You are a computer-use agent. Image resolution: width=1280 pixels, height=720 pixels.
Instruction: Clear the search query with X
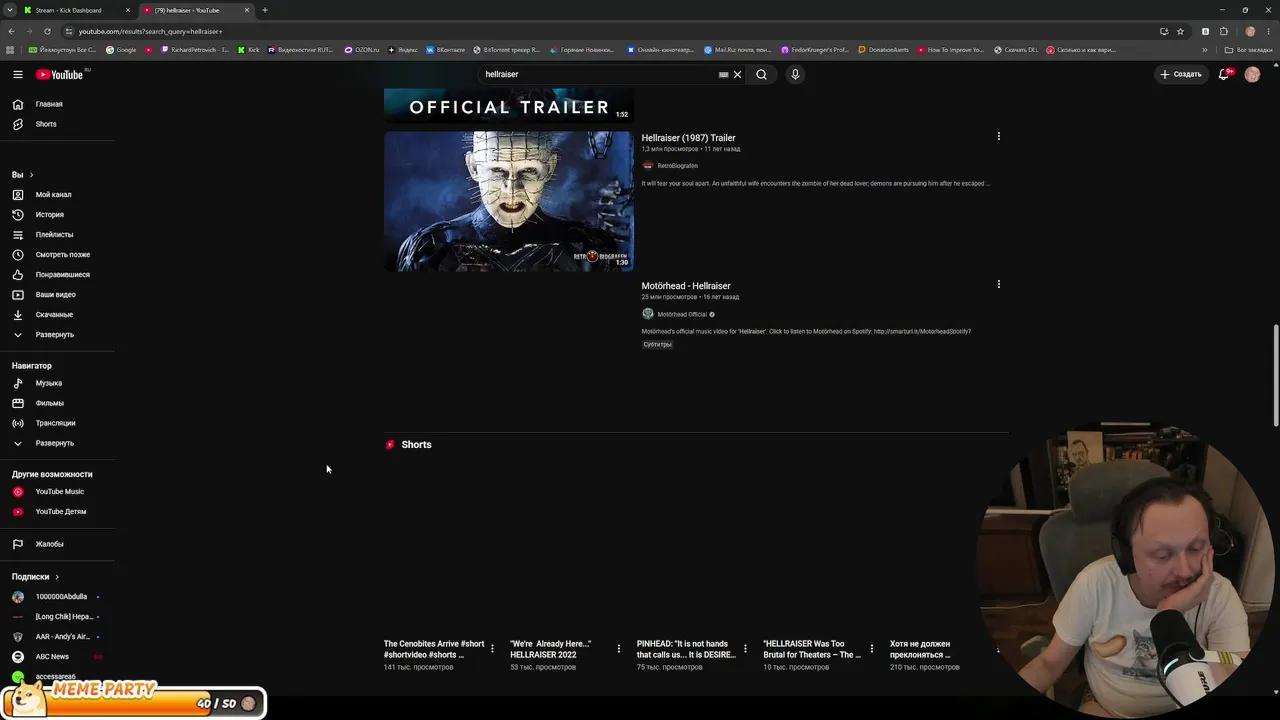point(738,74)
